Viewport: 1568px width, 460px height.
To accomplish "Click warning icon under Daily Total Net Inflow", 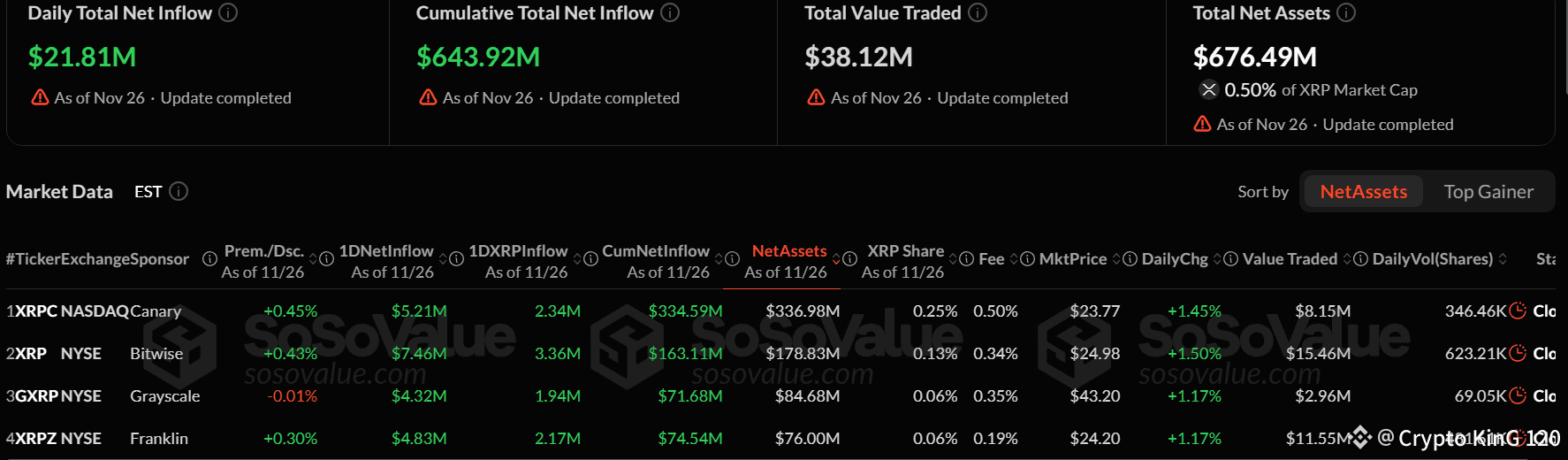I will (40, 97).
